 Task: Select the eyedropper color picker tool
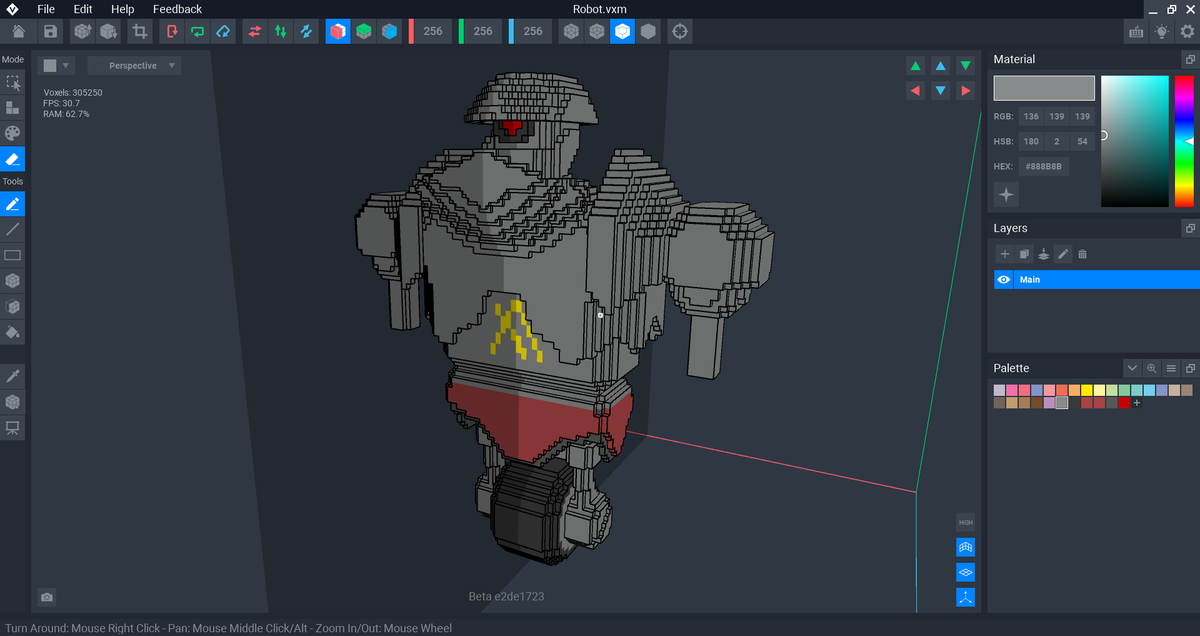(13, 376)
